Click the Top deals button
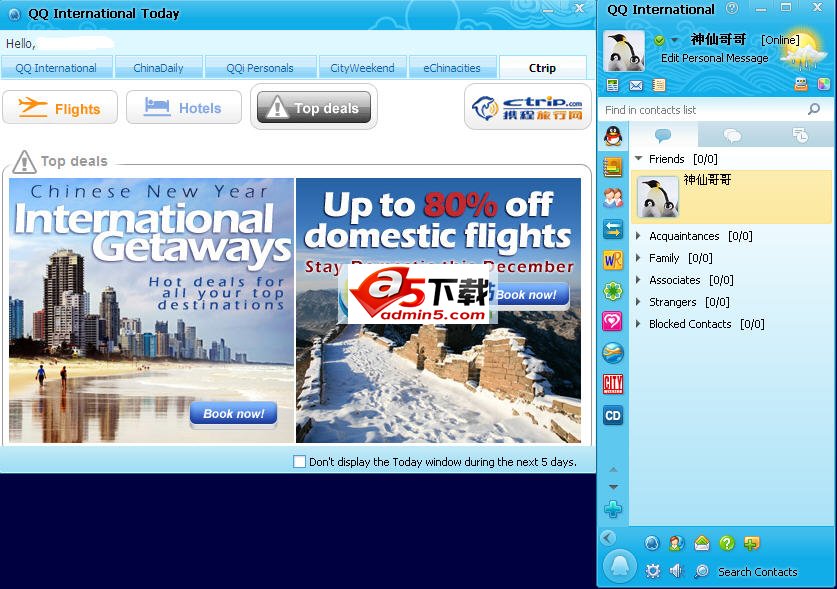This screenshot has height=589, width=837. (314, 107)
